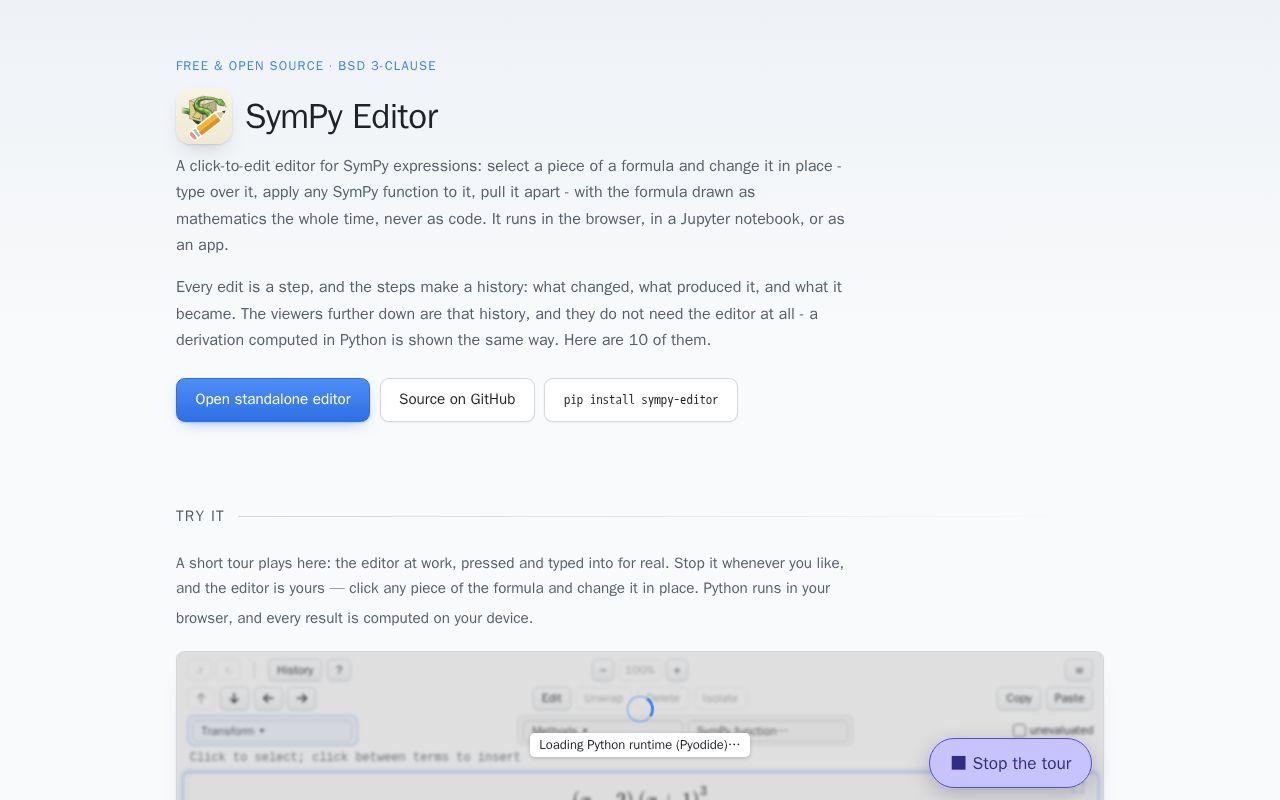Toggle the unevaluated checkbox
This screenshot has width=1280, height=800.
(1019, 730)
